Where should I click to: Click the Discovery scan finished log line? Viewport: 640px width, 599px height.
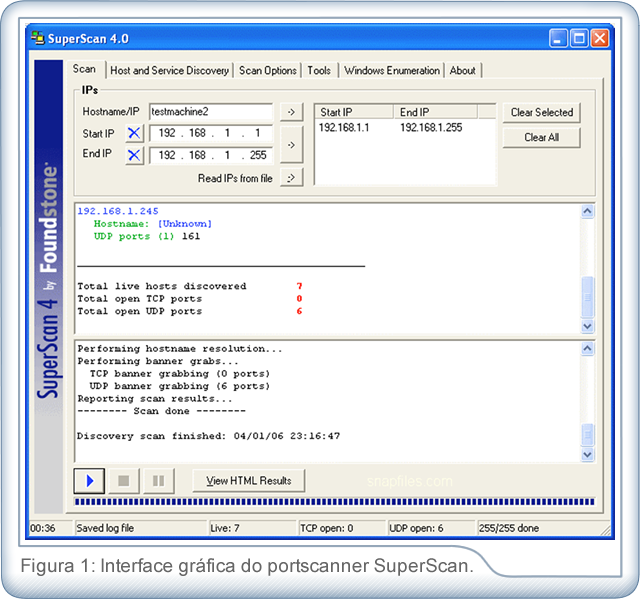point(209,436)
